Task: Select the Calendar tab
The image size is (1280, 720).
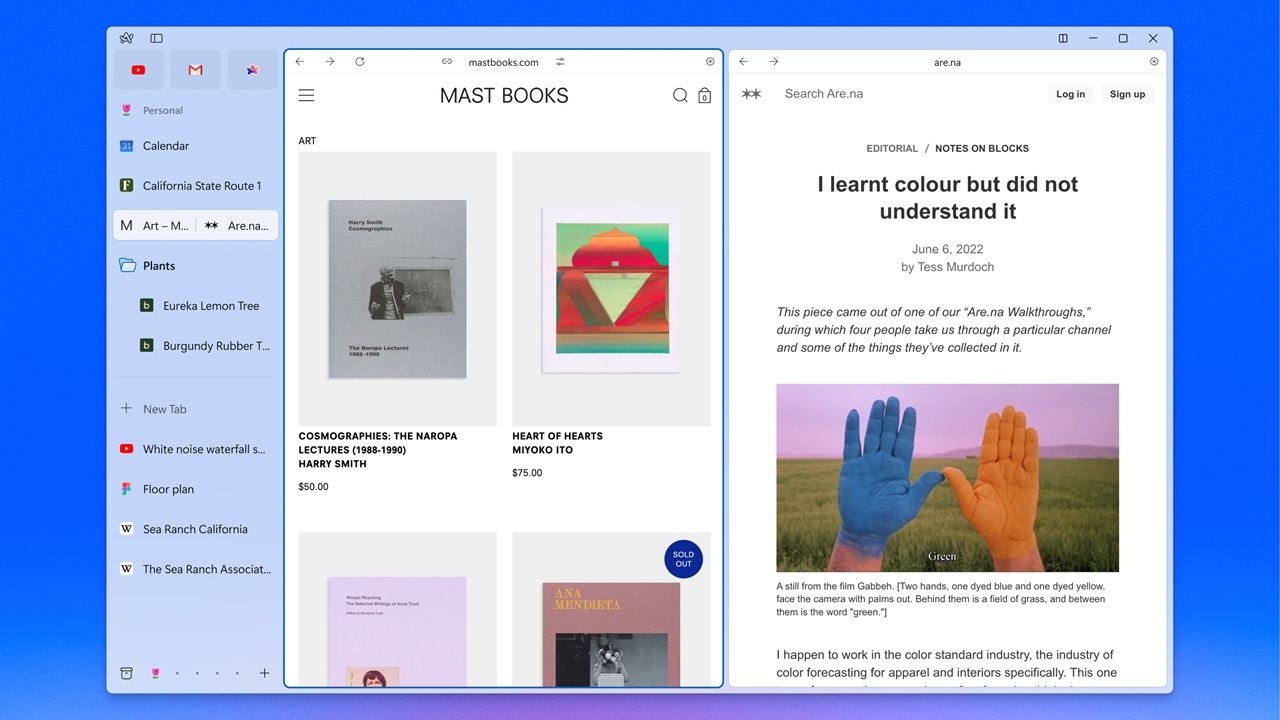Action: tap(166, 146)
